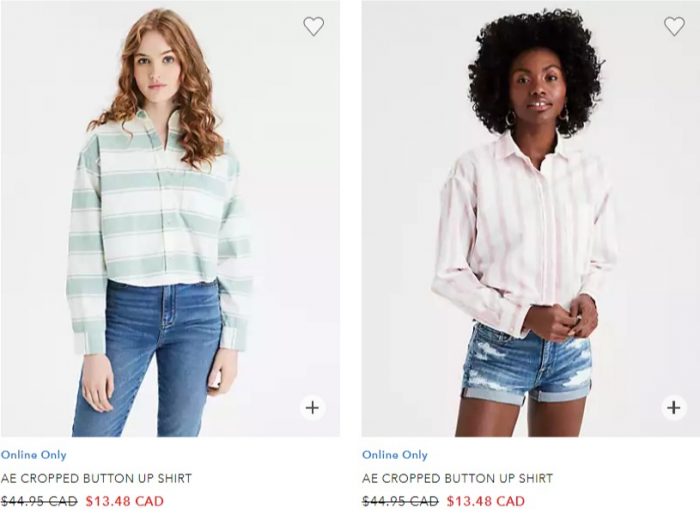Click the distressed denim shorts in right photo
The image size is (700, 520).
[529, 364]
